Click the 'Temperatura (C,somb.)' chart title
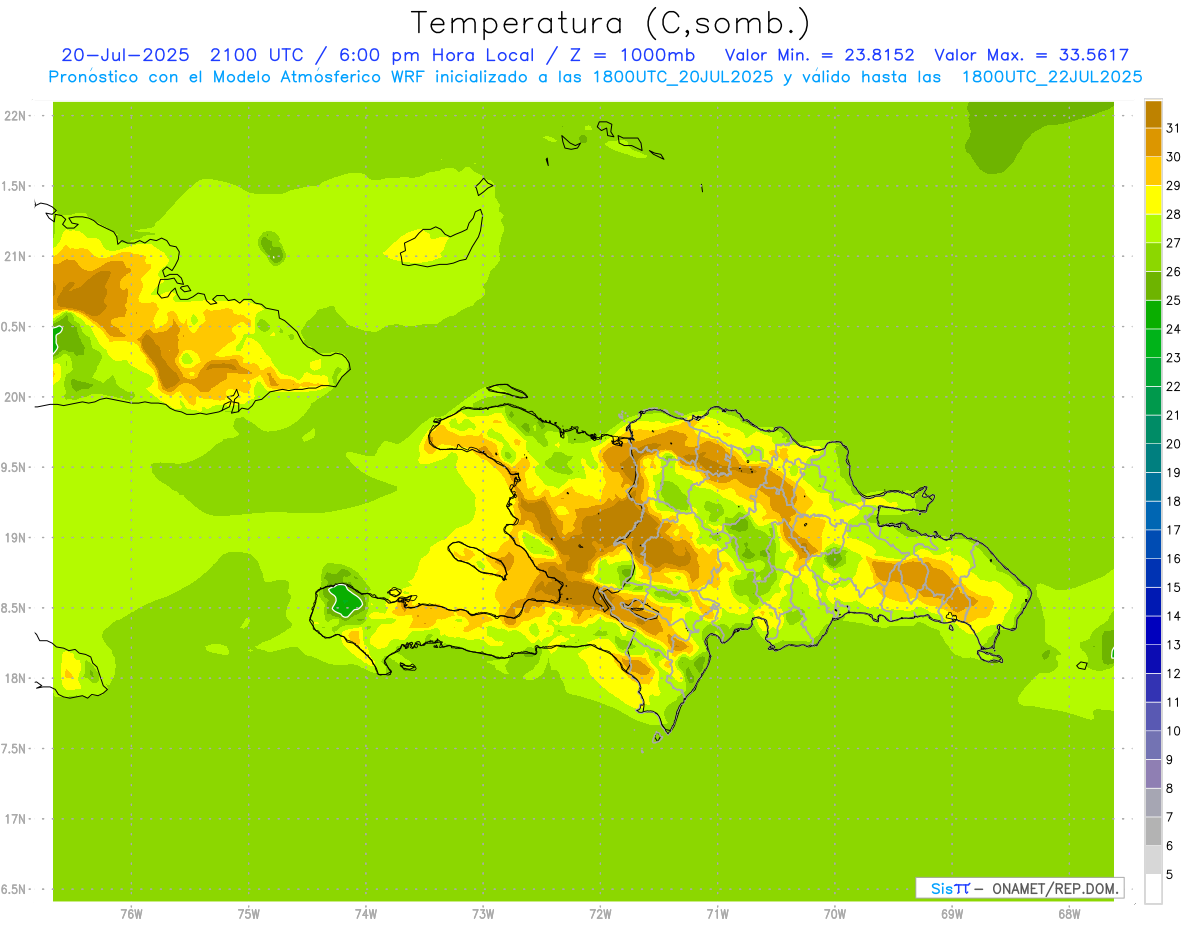 [x=611, y=23]
